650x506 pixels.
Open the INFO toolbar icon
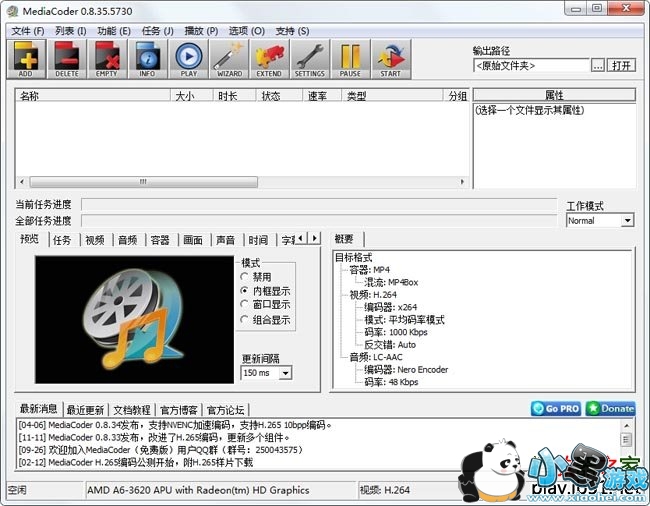point(148,59)
